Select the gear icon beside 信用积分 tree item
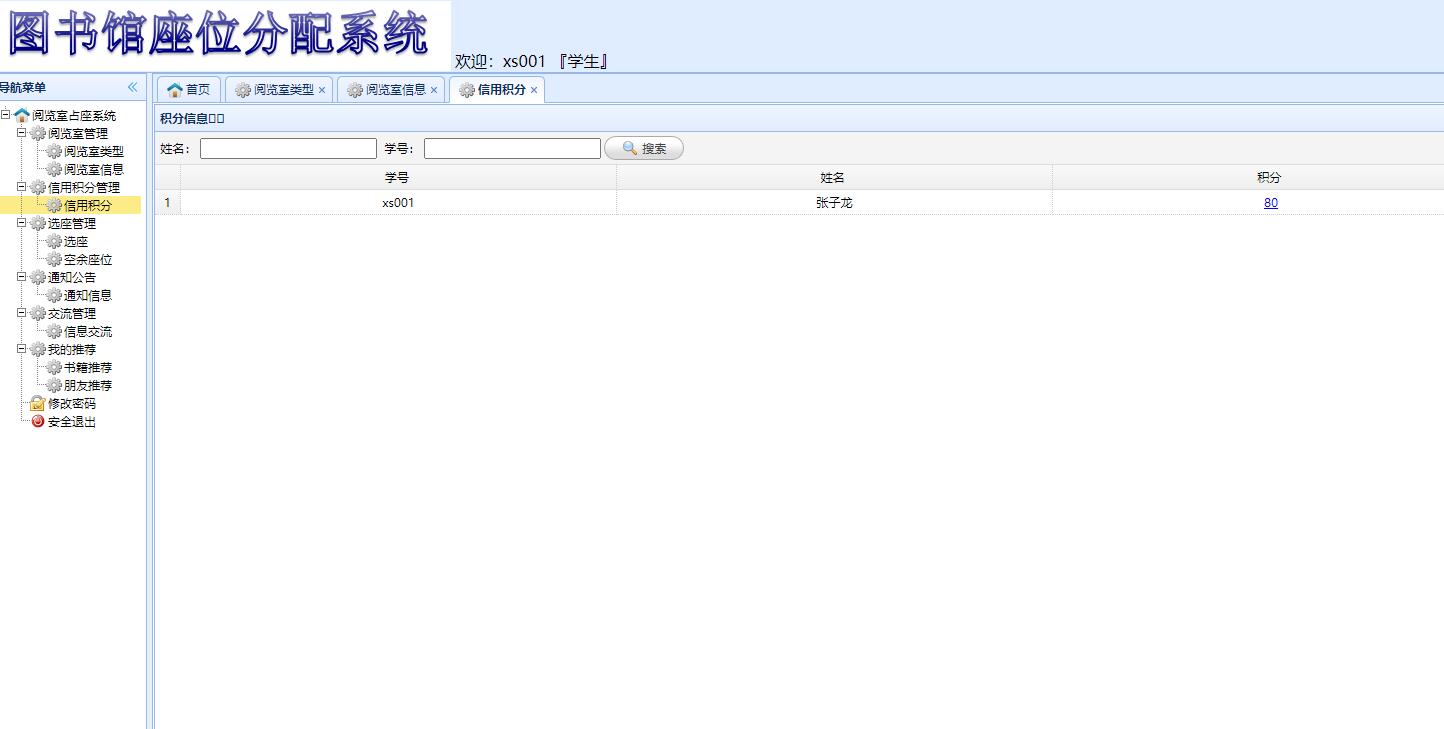1444x729 pixels. pos(55,205)
